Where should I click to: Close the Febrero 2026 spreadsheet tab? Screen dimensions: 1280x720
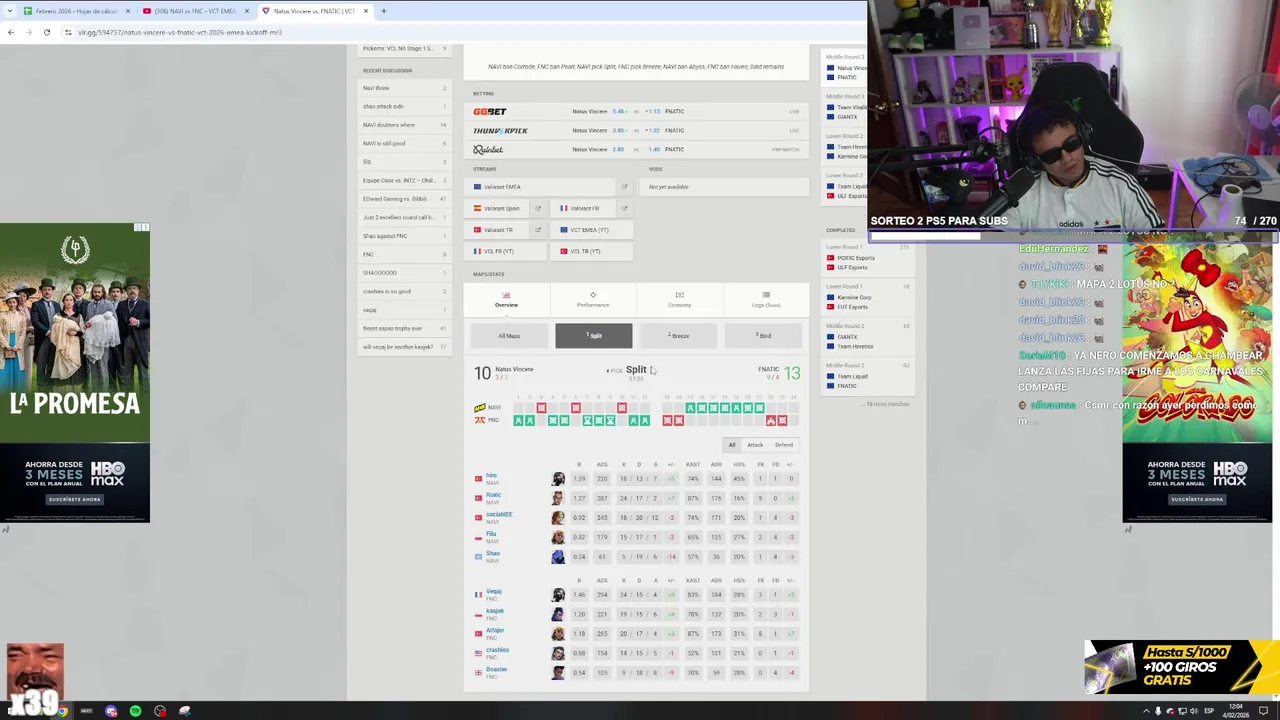(x=128, y=11)
